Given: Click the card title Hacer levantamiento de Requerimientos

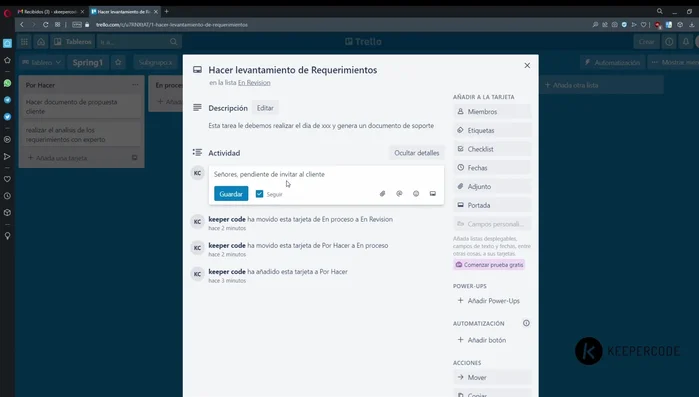Looking at the screenshot, I should (293, 70).
